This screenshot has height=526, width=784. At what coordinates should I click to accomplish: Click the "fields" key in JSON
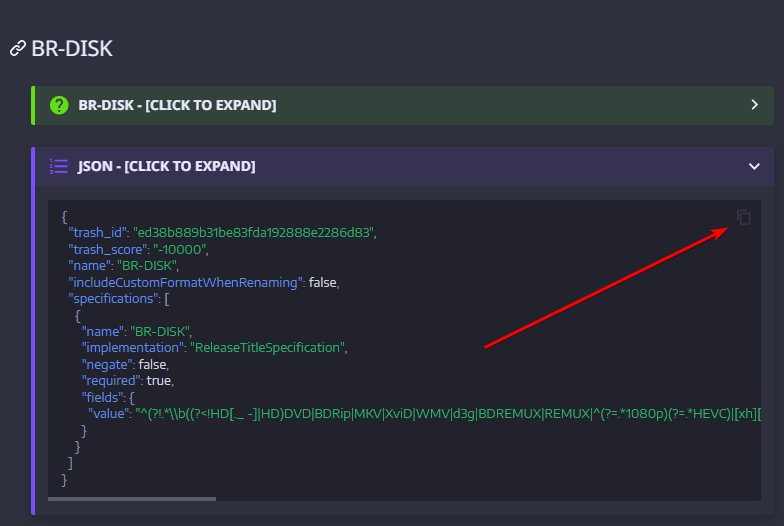coord(102,397)
